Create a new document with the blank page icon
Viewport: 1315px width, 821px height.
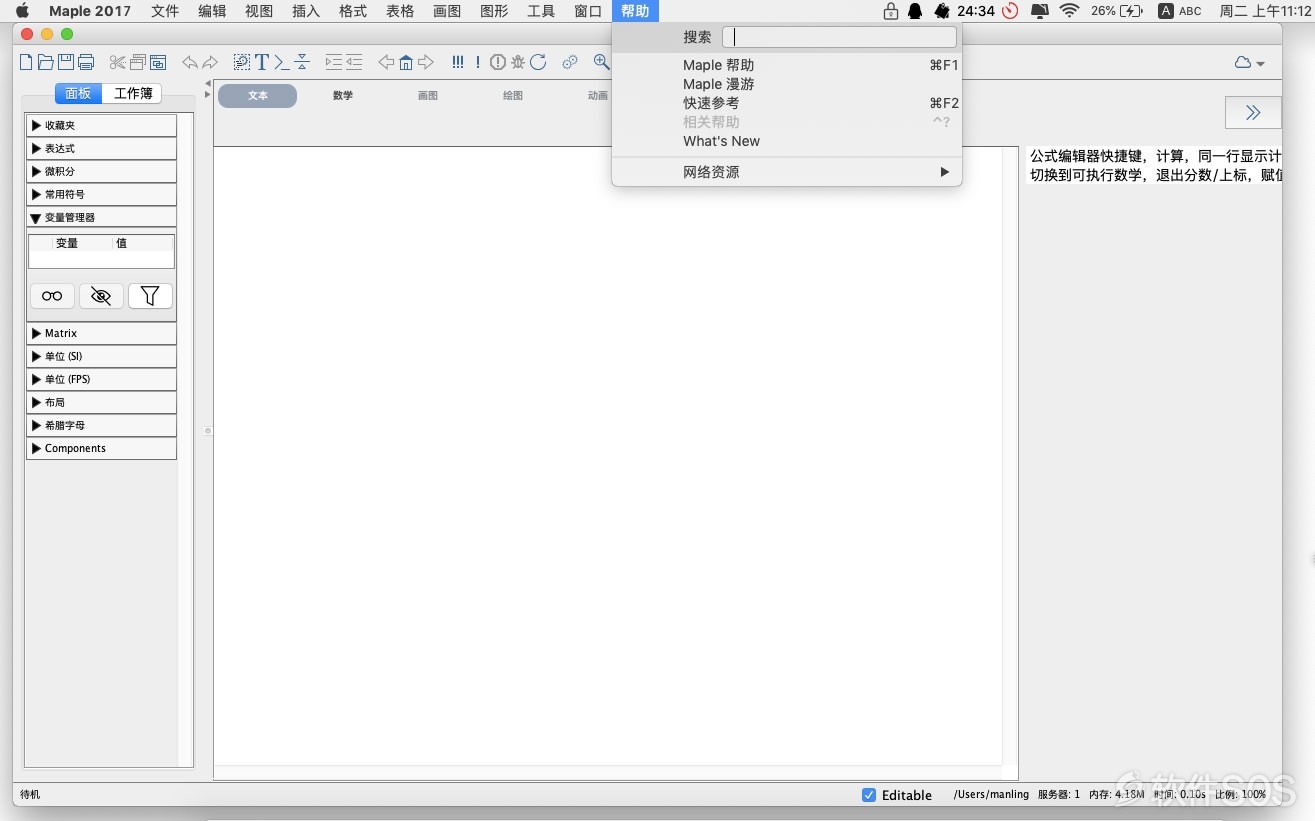point(26,62)
